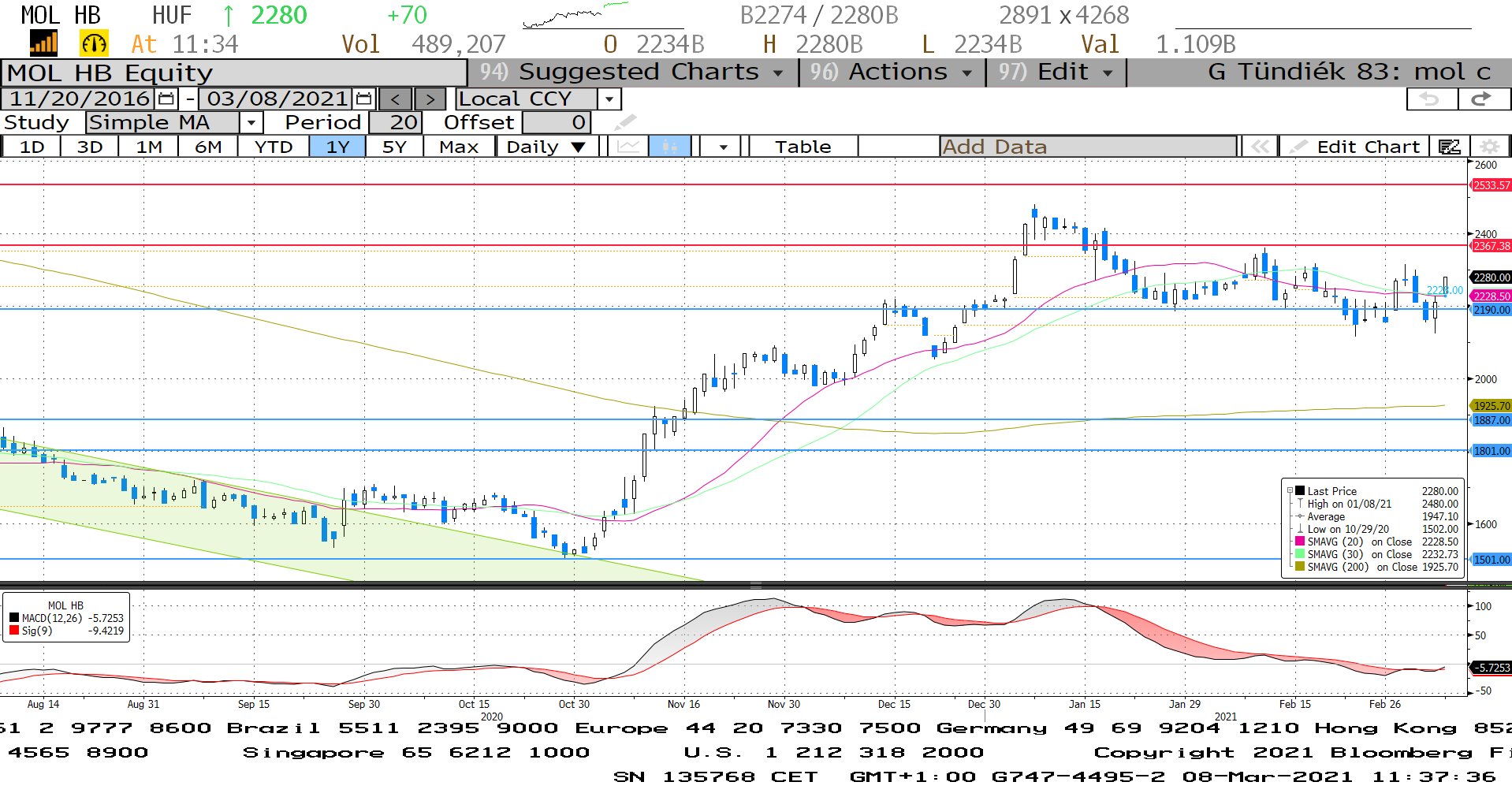Click the Period value field

coord(395,123)
